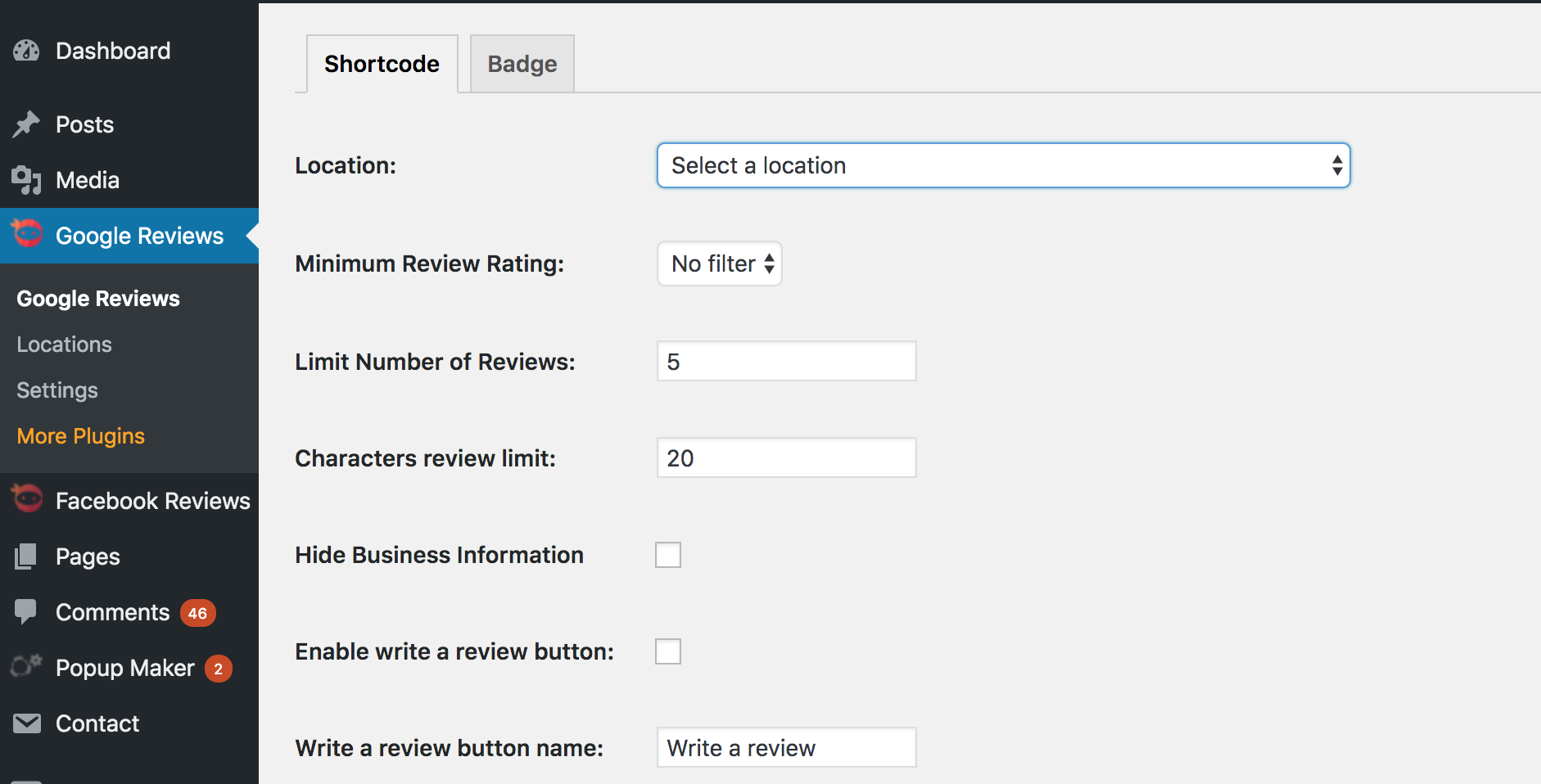Enable the write a review button checkbox
The height and width of the screenshot is (784, 1541).
pos(668,651)
